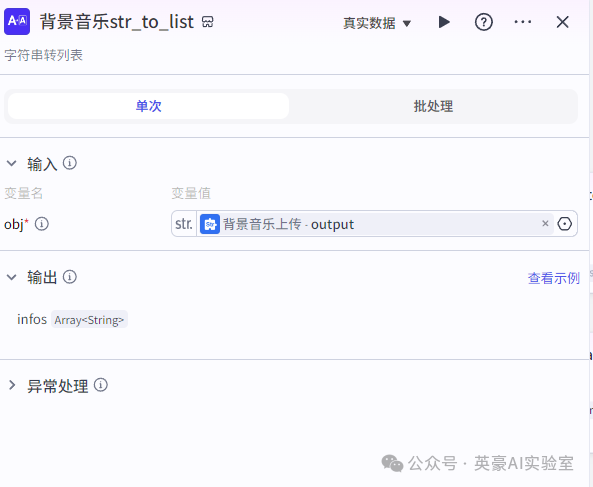This screenshot has height=487, width=593.
Task: Click the info icon next to 输出
Action: point(70,277)
